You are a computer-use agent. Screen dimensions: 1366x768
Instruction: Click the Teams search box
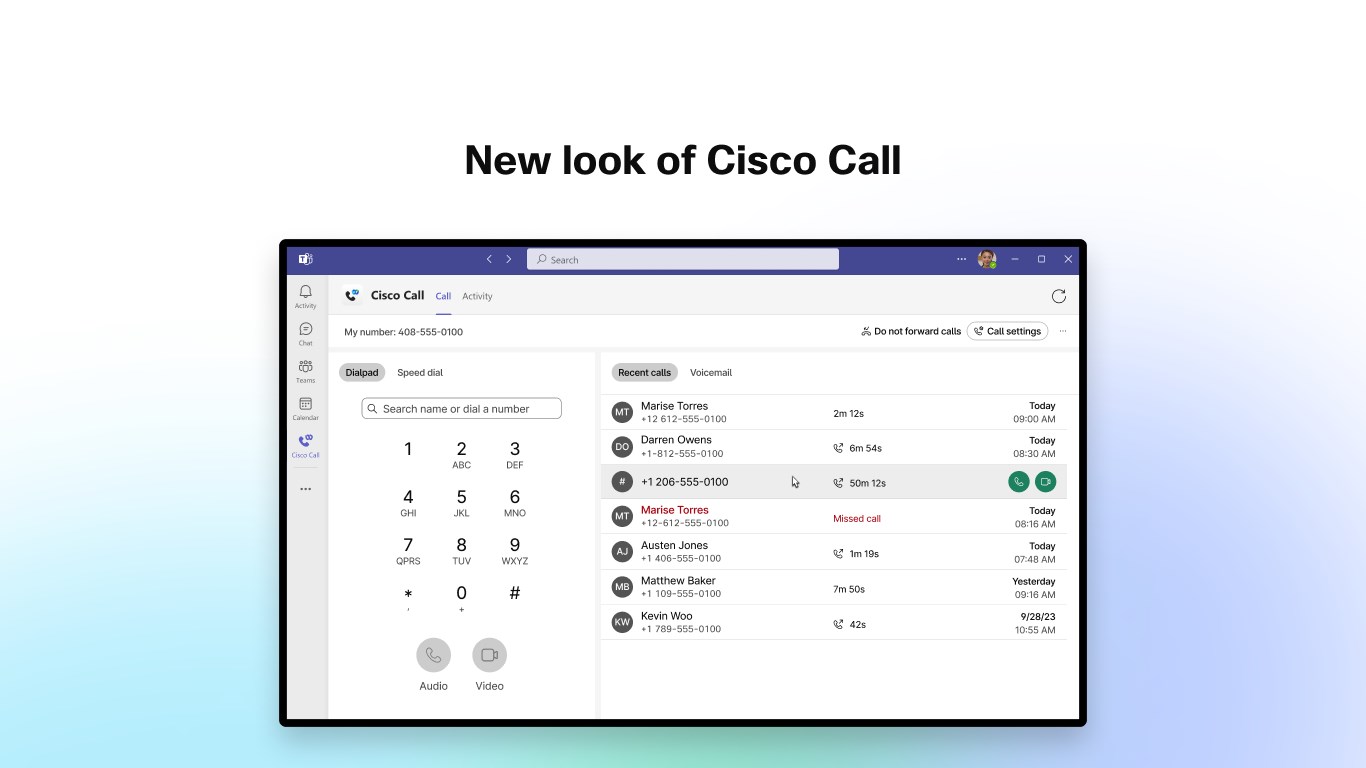point(683,259)
